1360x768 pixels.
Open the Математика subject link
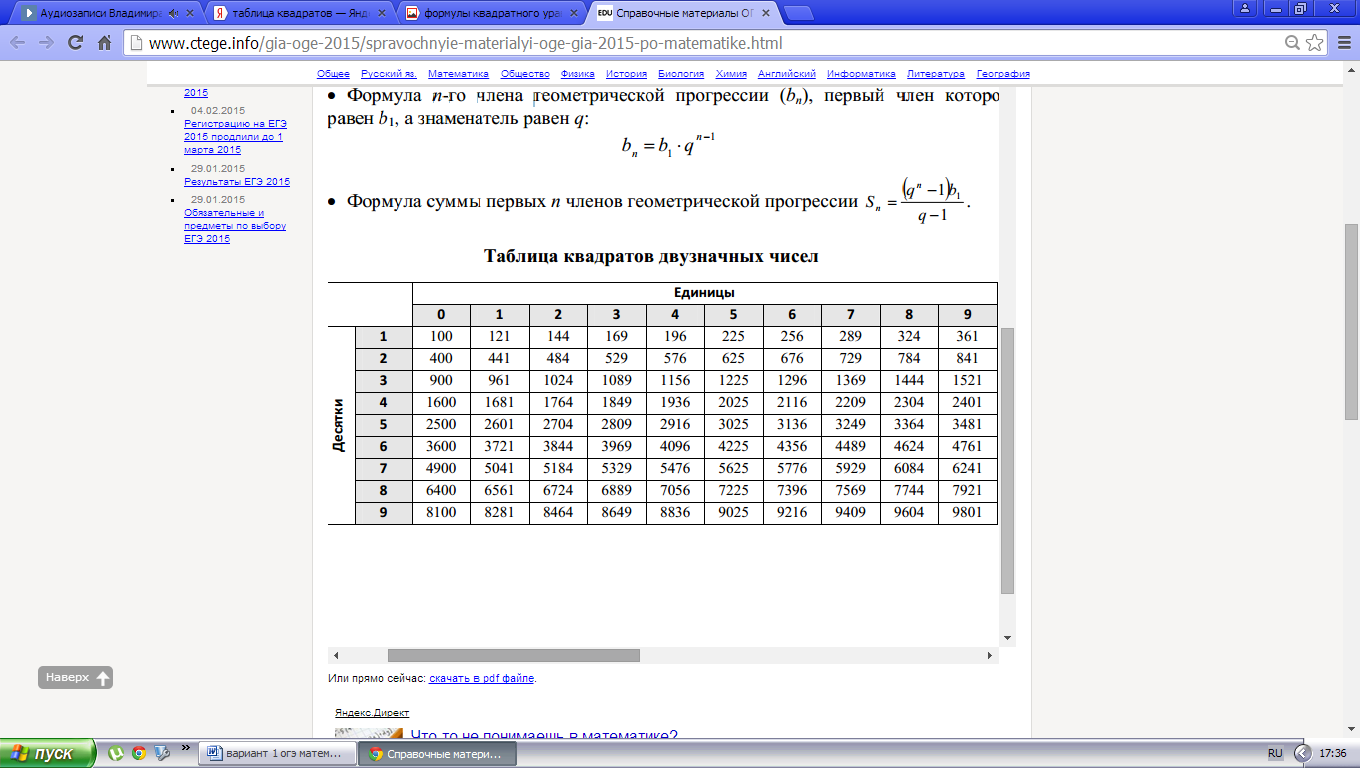tap(458, 74)
